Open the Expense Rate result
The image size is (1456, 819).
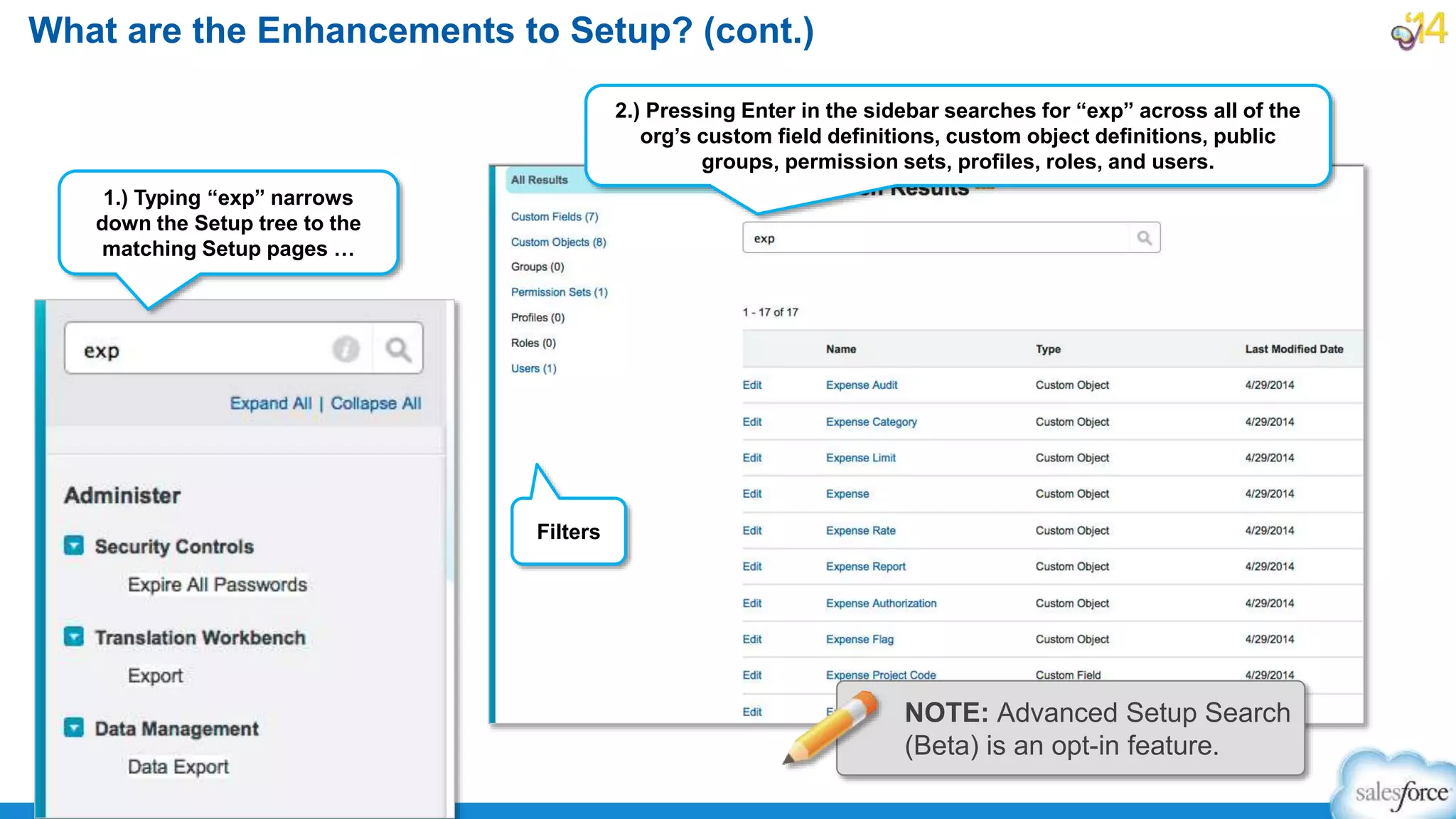click(861, 530)
